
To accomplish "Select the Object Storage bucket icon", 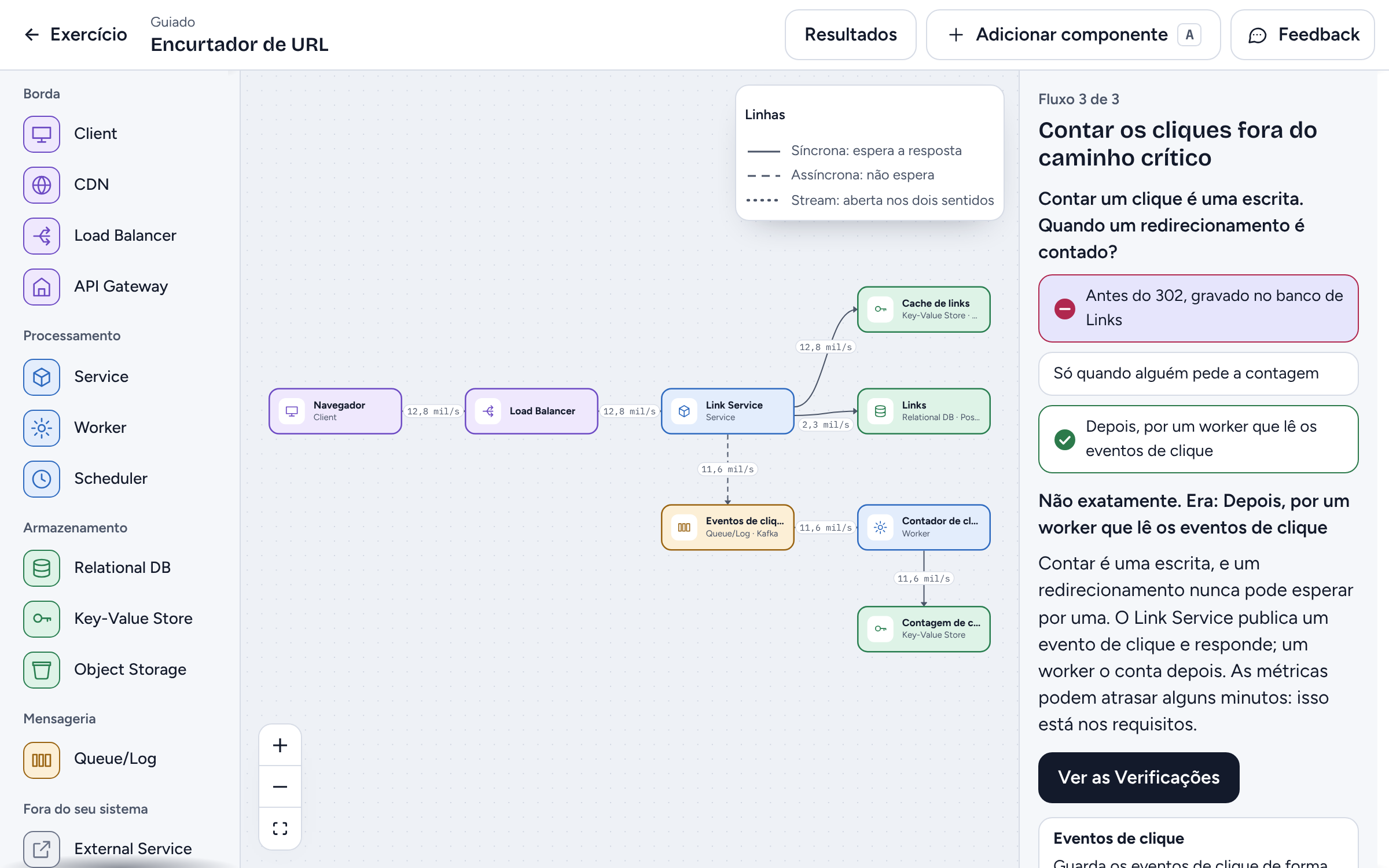I will tap(42, 670).
